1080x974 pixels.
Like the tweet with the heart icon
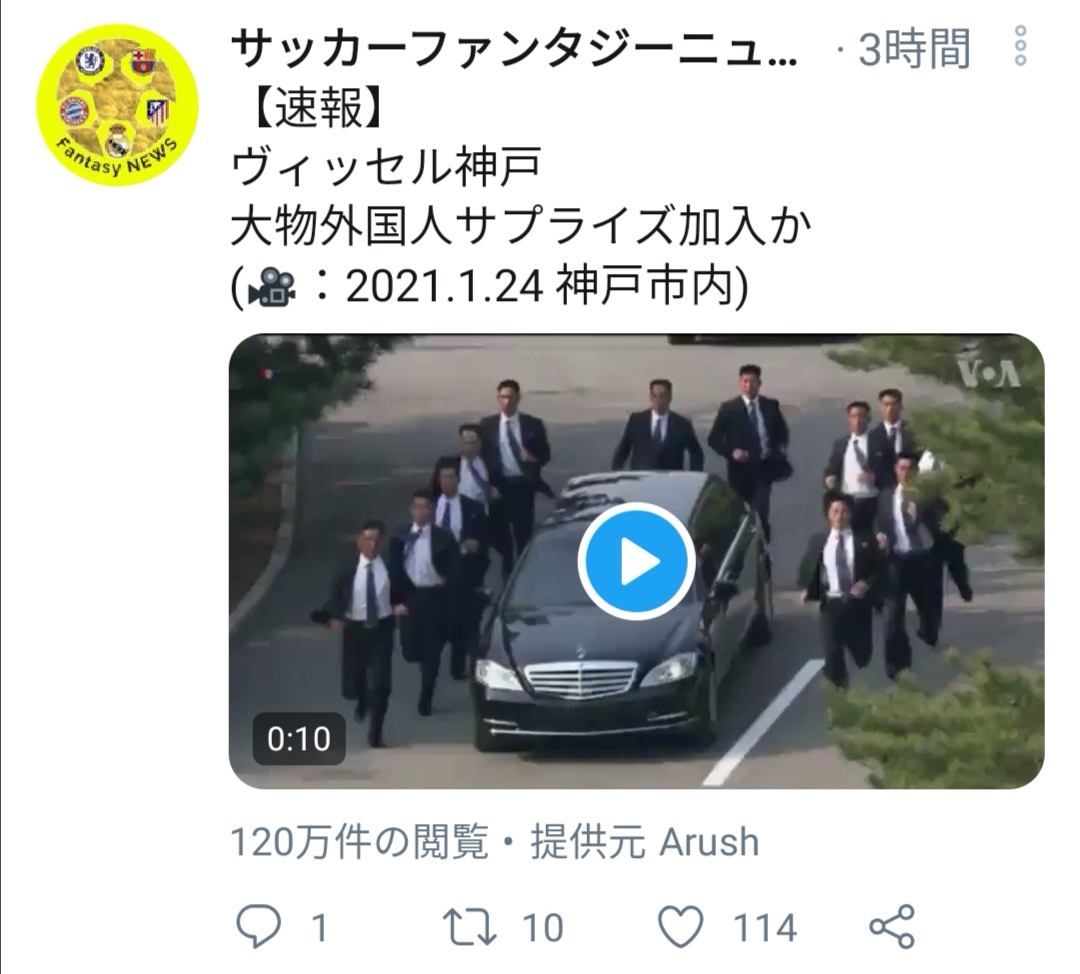(681, 926)
